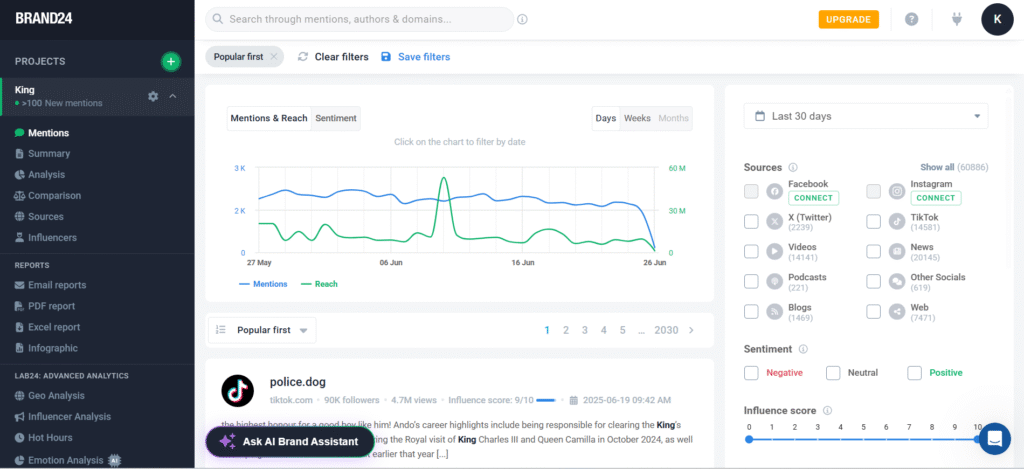Open Analysis in the sidebar
Screen dimensions: 1024x469
46,174
